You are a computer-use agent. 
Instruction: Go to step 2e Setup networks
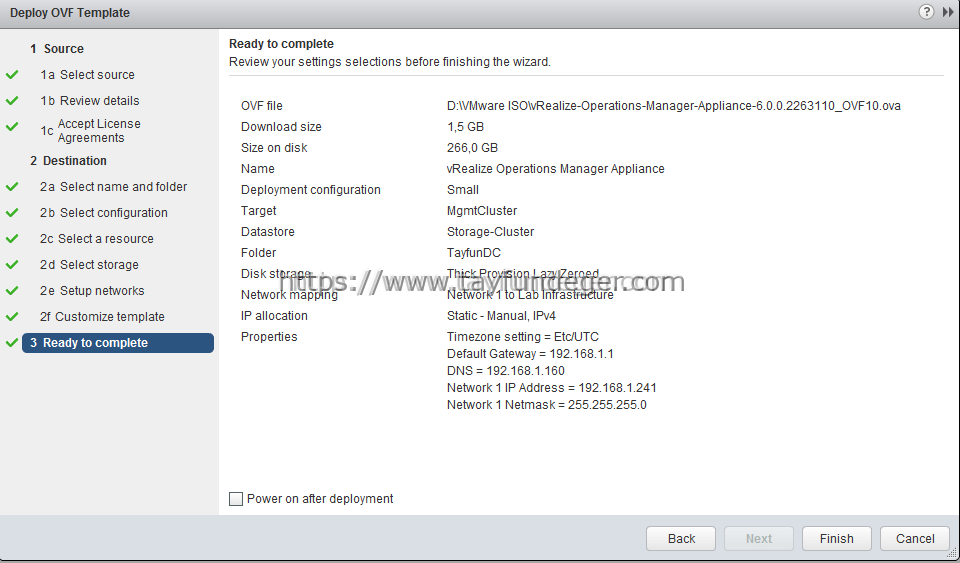[92, 291]
